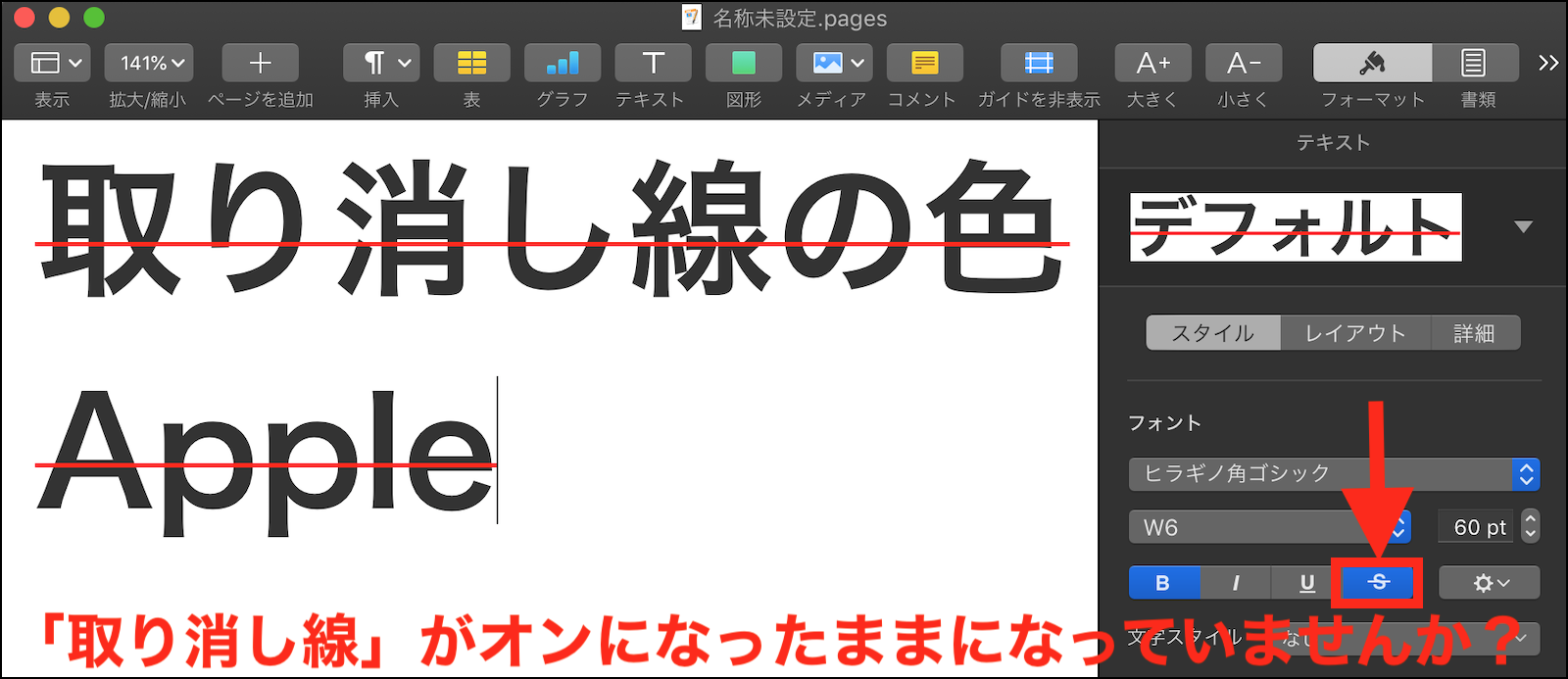Add a text box with テキスト icon
1568x679 pixels.
[x=653, y=64]
